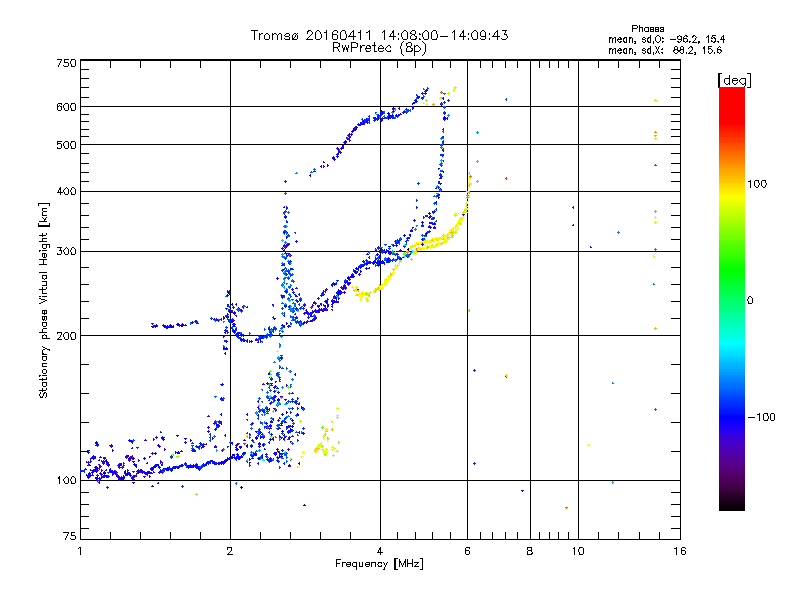Click the y-axis tick label "100"
800x600 pixels.
coord(66,480)
